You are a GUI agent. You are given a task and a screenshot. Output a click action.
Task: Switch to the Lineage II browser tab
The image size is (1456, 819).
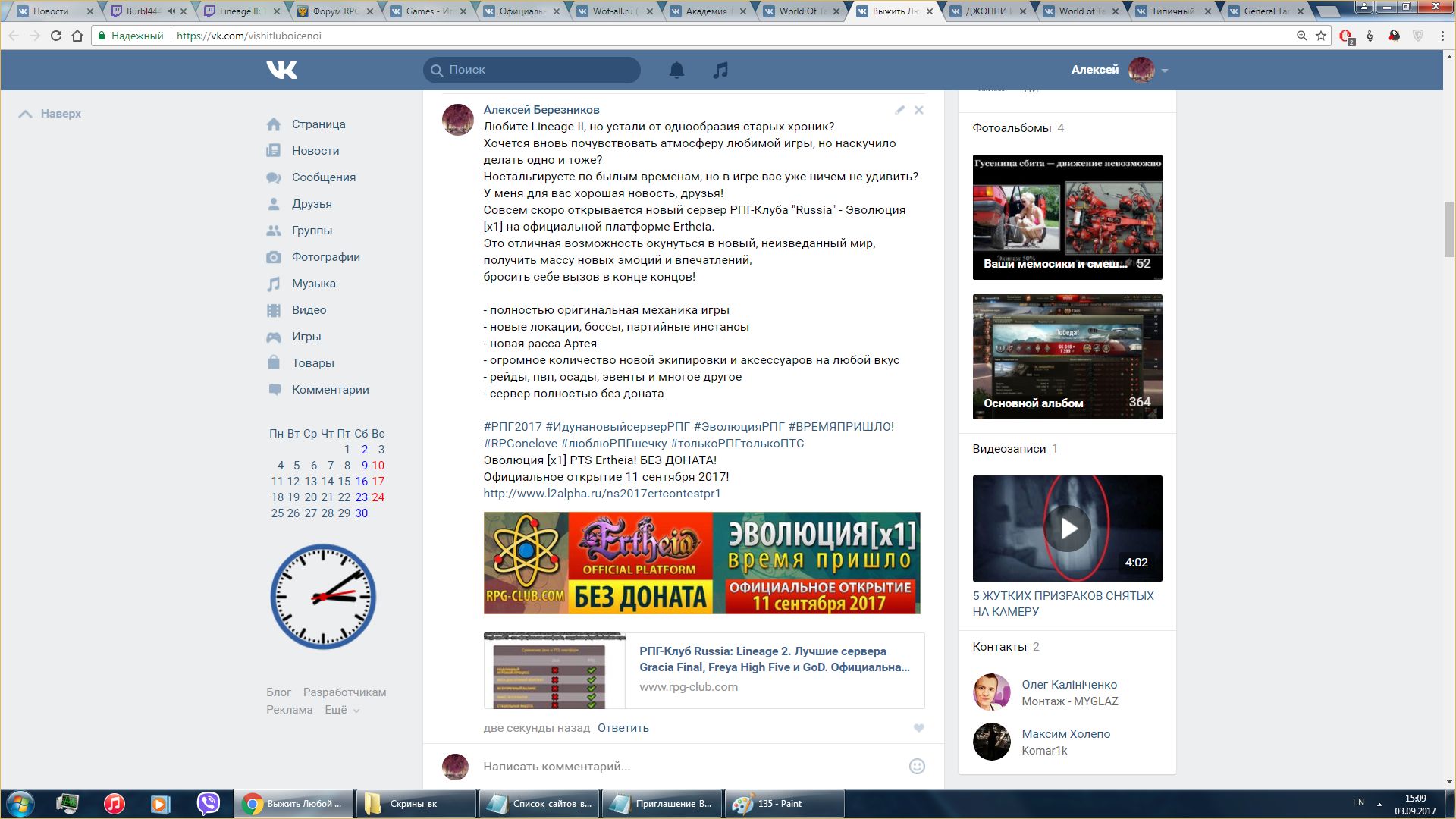pyautogui.click(x=242, y=11)
